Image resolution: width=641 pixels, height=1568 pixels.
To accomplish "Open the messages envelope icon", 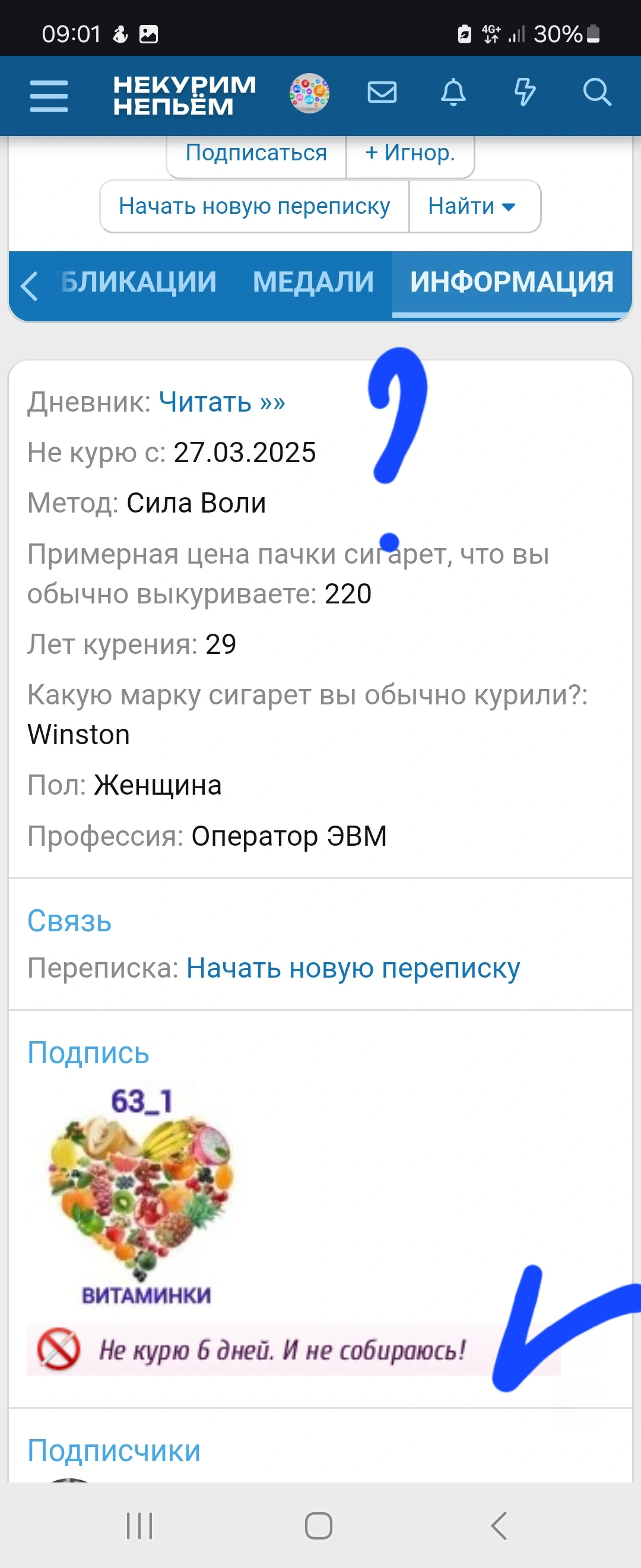I will click(382, 93).
